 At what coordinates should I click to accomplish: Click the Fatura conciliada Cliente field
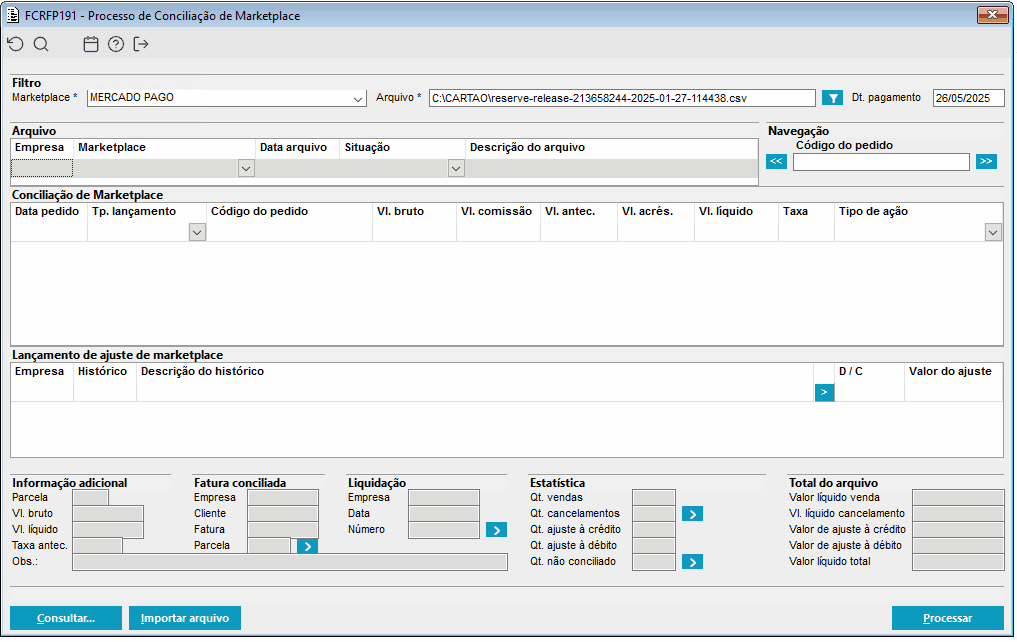pyautogui.click(x=283, y=514)
